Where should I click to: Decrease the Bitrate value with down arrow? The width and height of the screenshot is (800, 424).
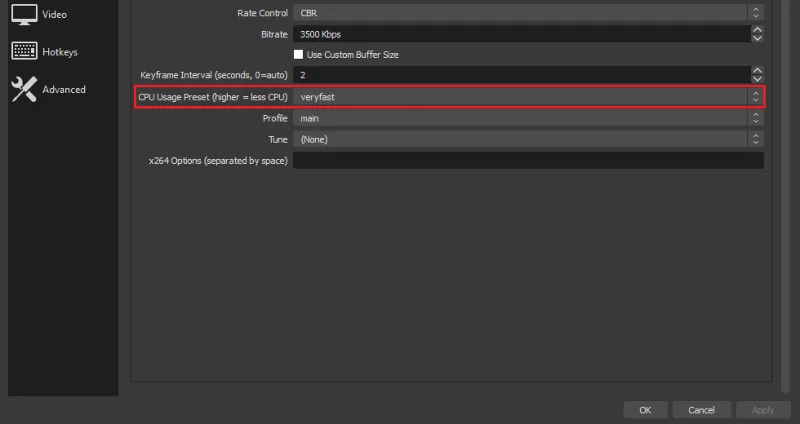click(757, 38)
